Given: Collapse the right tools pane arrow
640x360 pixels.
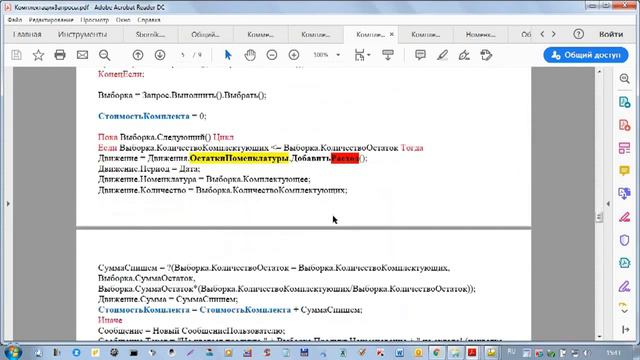Looking at the screenshot, I should click(608, 203).
